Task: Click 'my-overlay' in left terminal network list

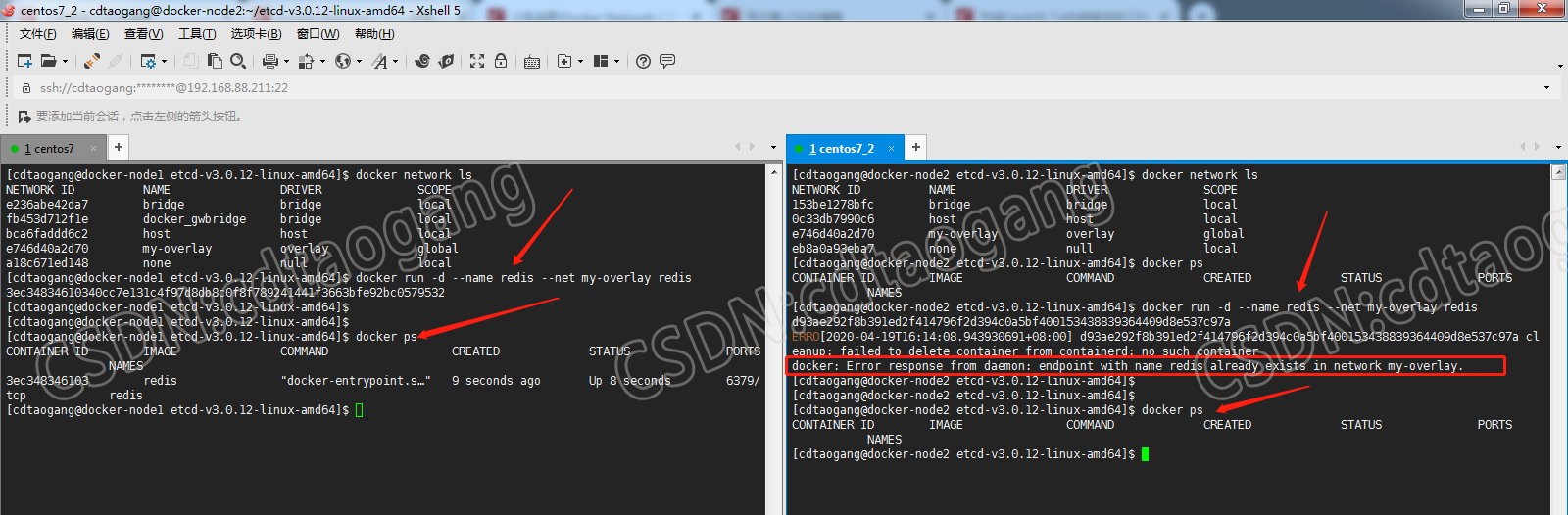Action: point(177,249)
